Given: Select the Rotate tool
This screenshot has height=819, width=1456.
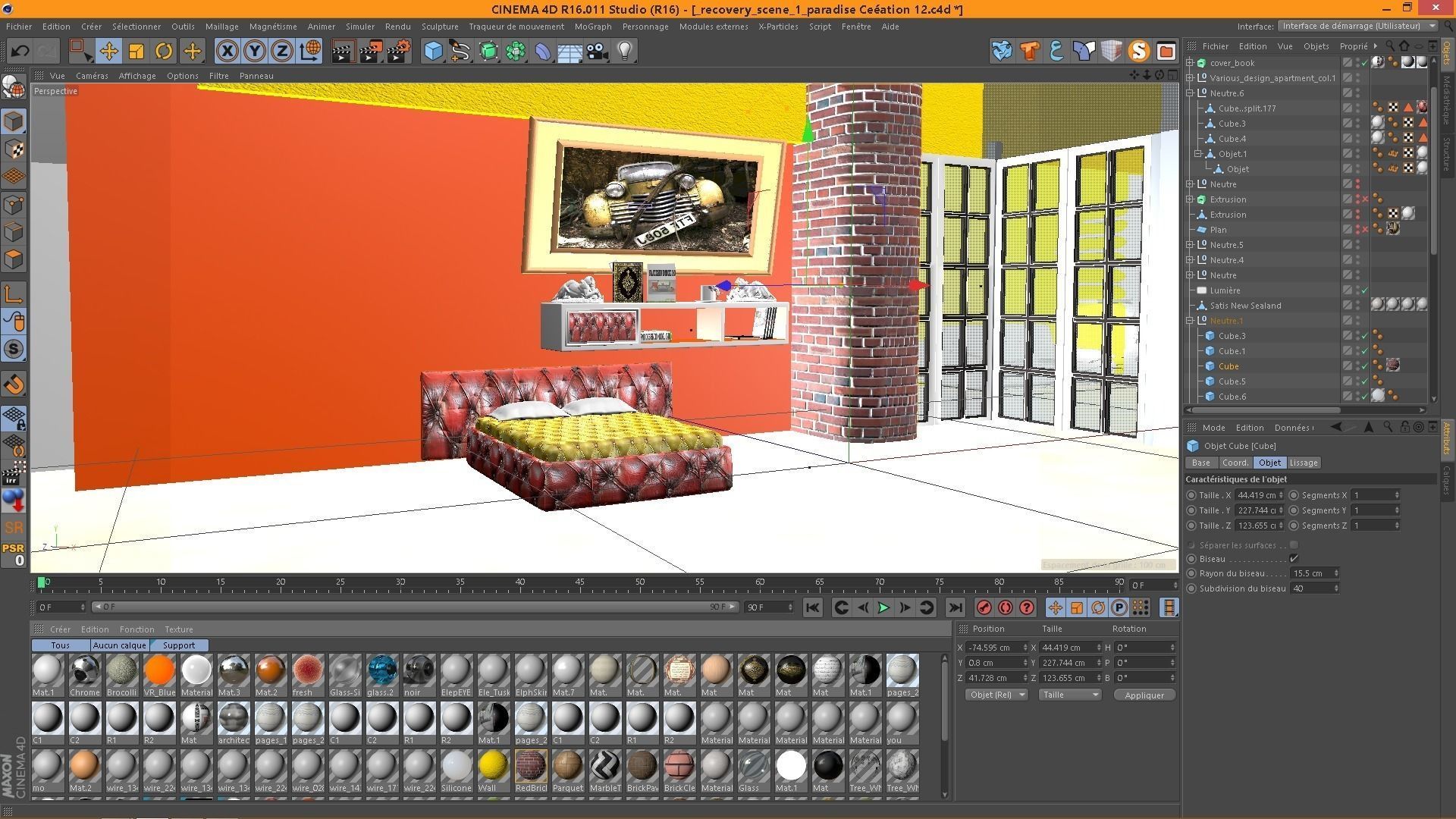Looking at the screenshot, I should 164,52.
